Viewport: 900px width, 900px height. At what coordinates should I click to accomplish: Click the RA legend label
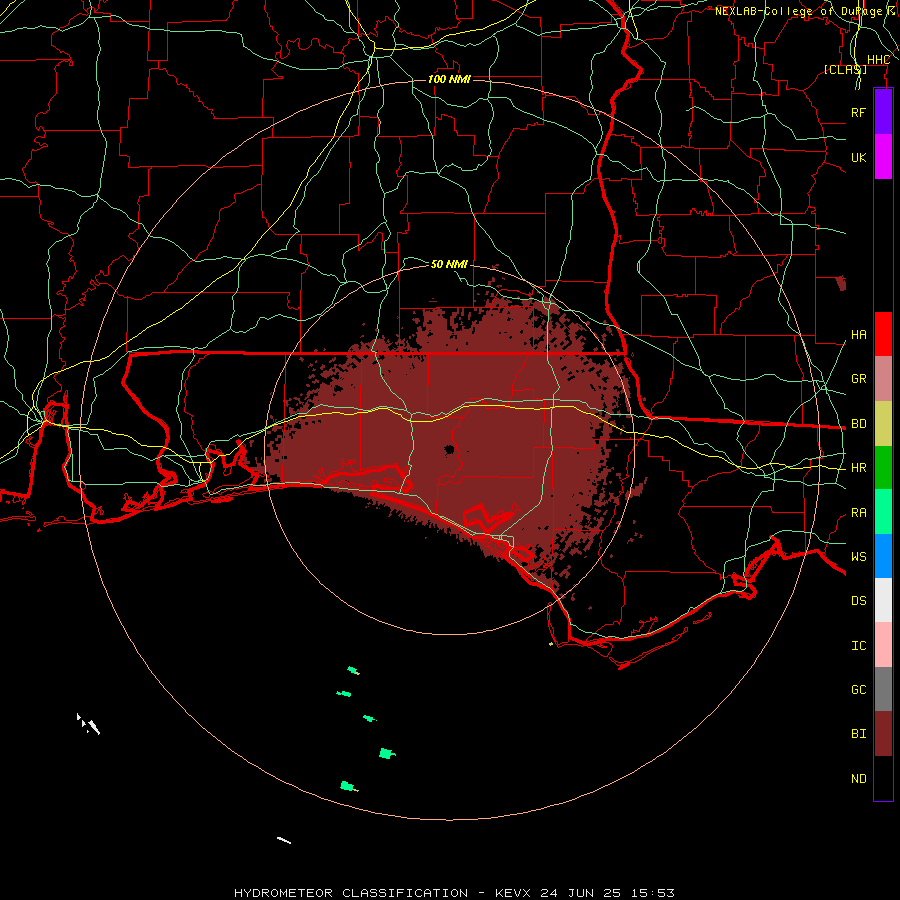pos(858,512)
